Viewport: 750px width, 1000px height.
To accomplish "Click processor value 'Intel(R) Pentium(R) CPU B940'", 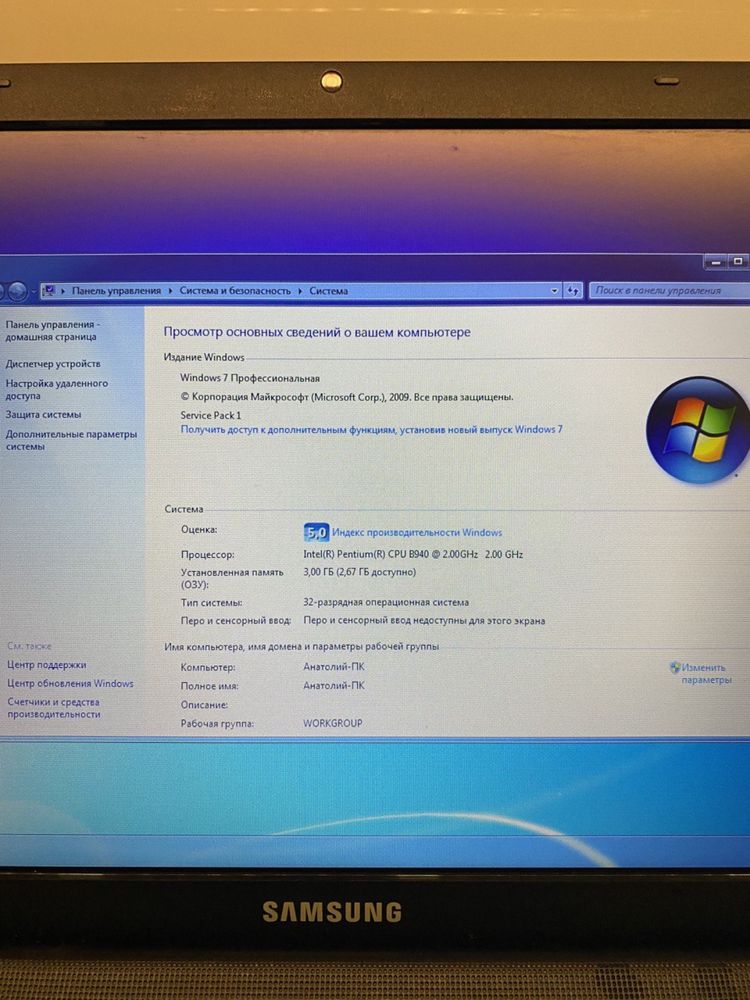I will [x=413, y=554].
